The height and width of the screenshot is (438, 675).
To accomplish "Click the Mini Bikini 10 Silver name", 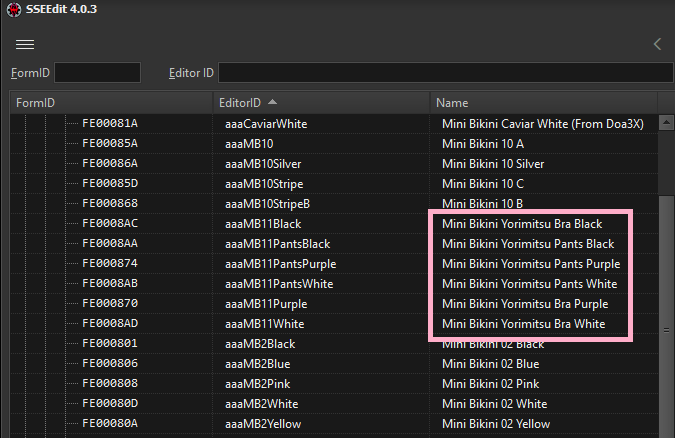I will coord(493,164).
